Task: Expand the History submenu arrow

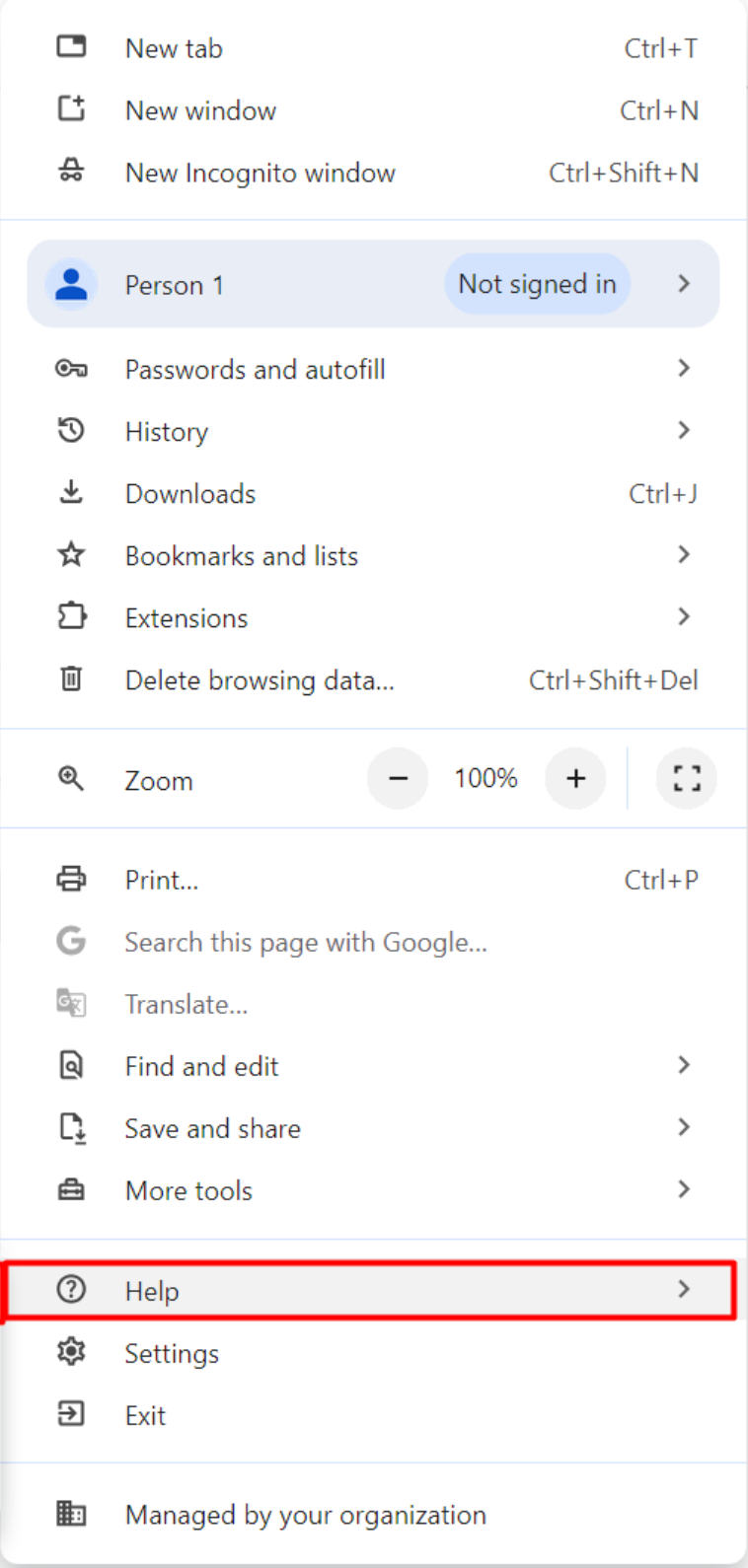Action: 683,430
